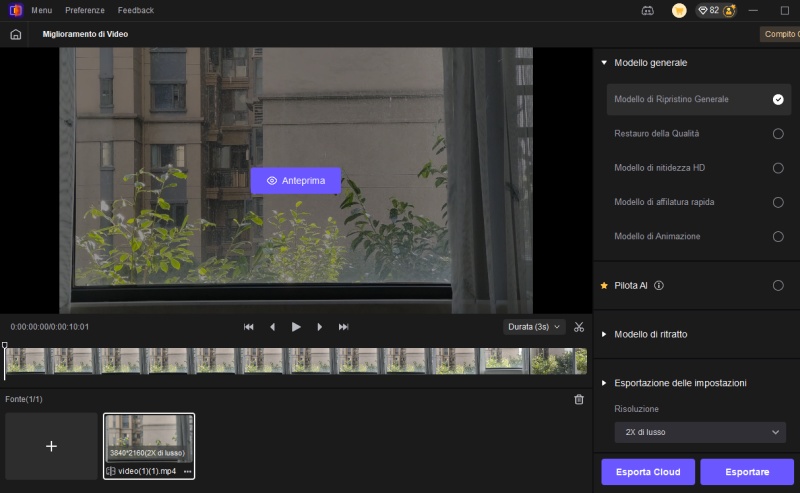Collapse Modello generale section
Image resolution: width=800 pixels, height=493 pixels.
(604, 63)
